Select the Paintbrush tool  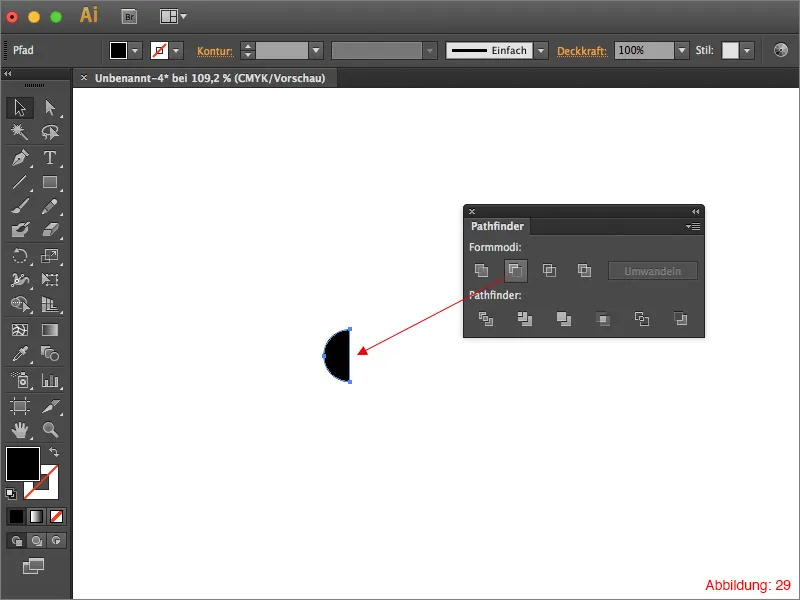[20, 206]
